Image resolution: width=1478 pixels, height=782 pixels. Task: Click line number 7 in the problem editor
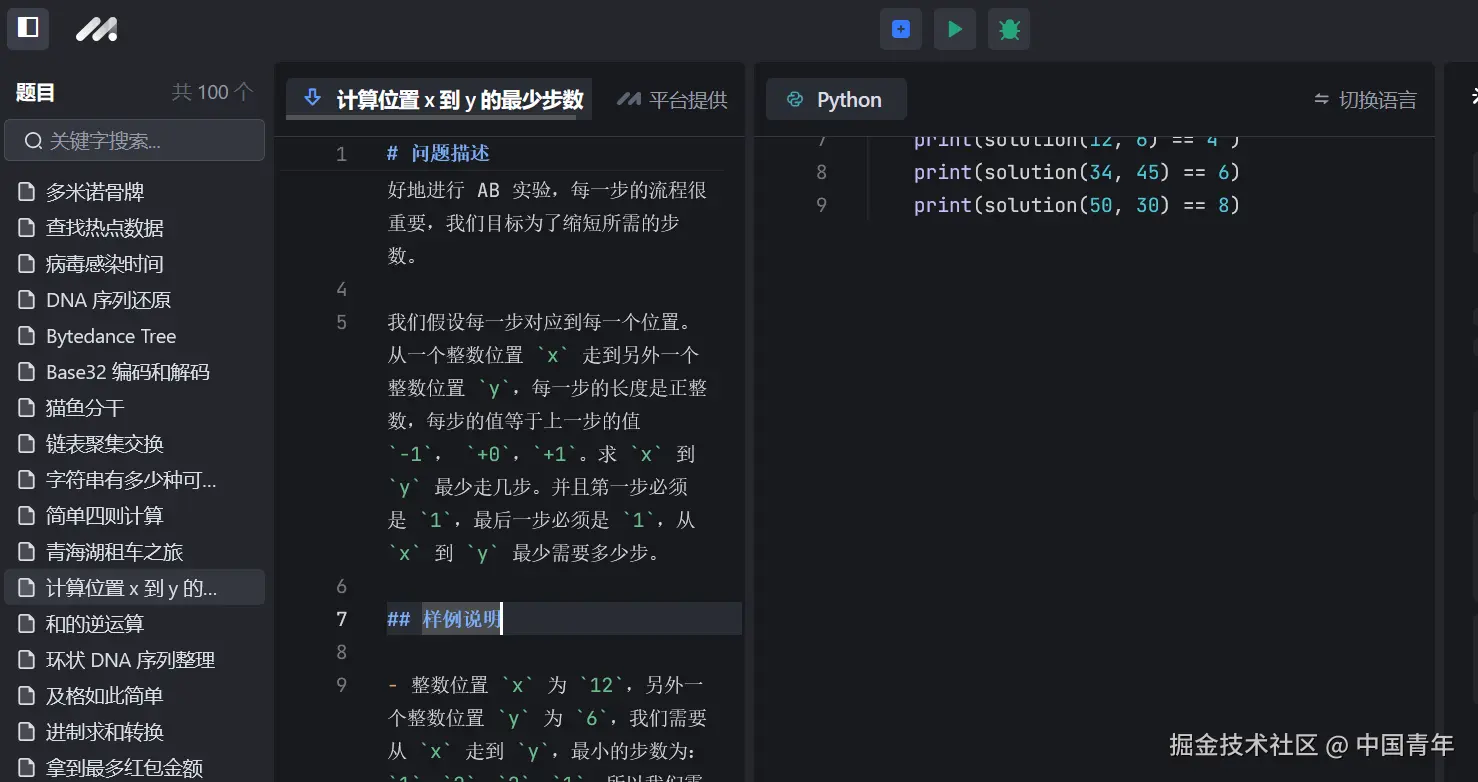pyautogui.click(x=341, y=619)
